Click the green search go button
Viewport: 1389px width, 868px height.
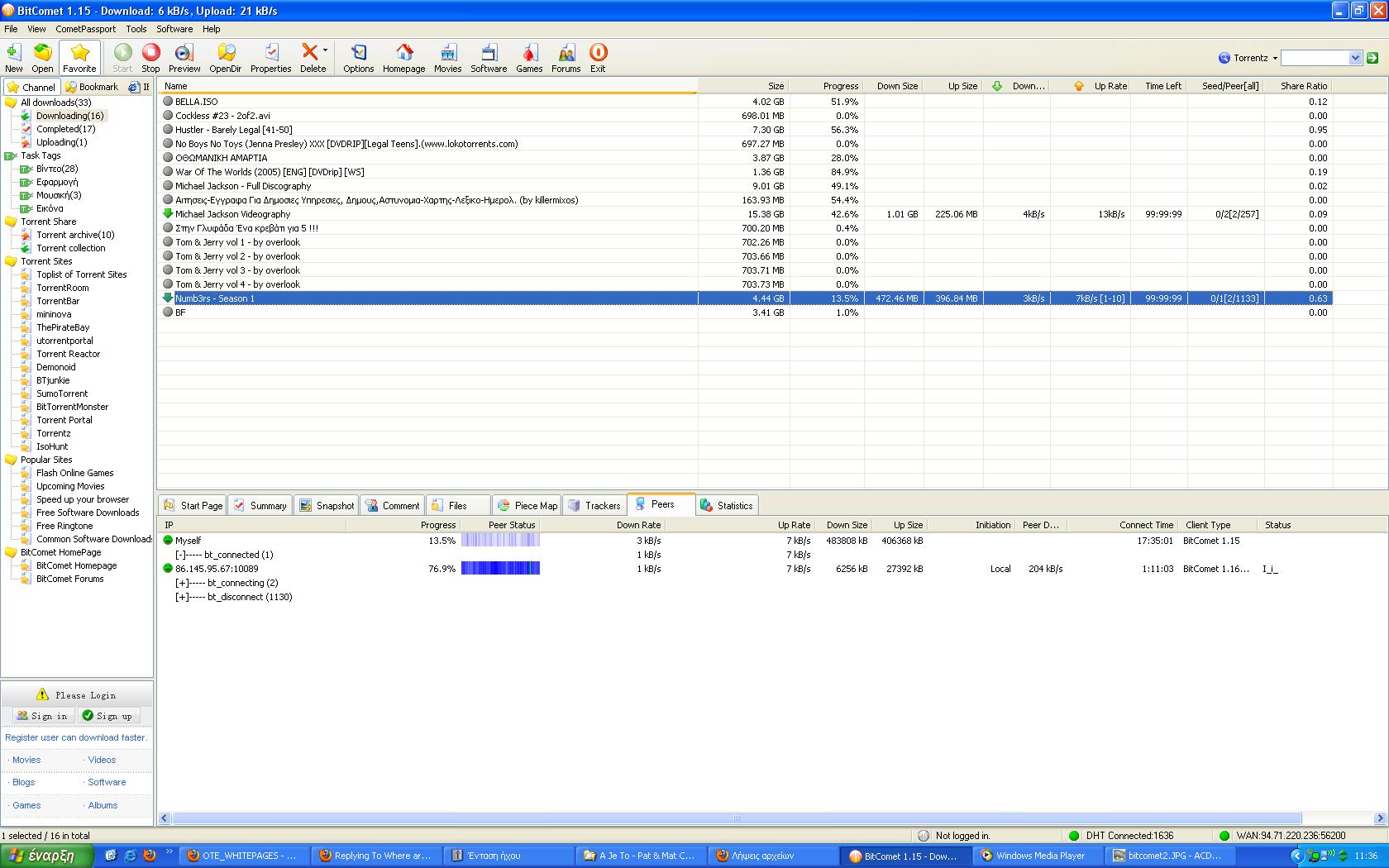tap(1372, 58)
